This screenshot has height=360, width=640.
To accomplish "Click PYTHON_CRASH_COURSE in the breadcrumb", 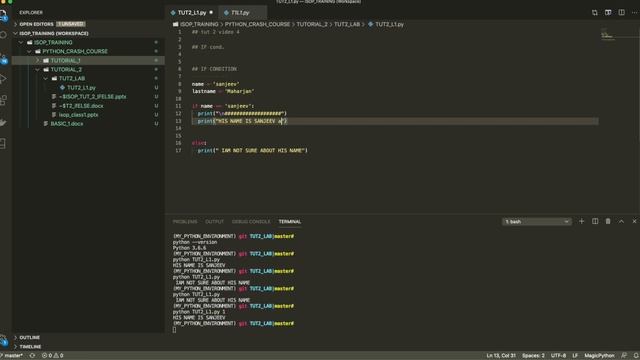I will 257,24.
